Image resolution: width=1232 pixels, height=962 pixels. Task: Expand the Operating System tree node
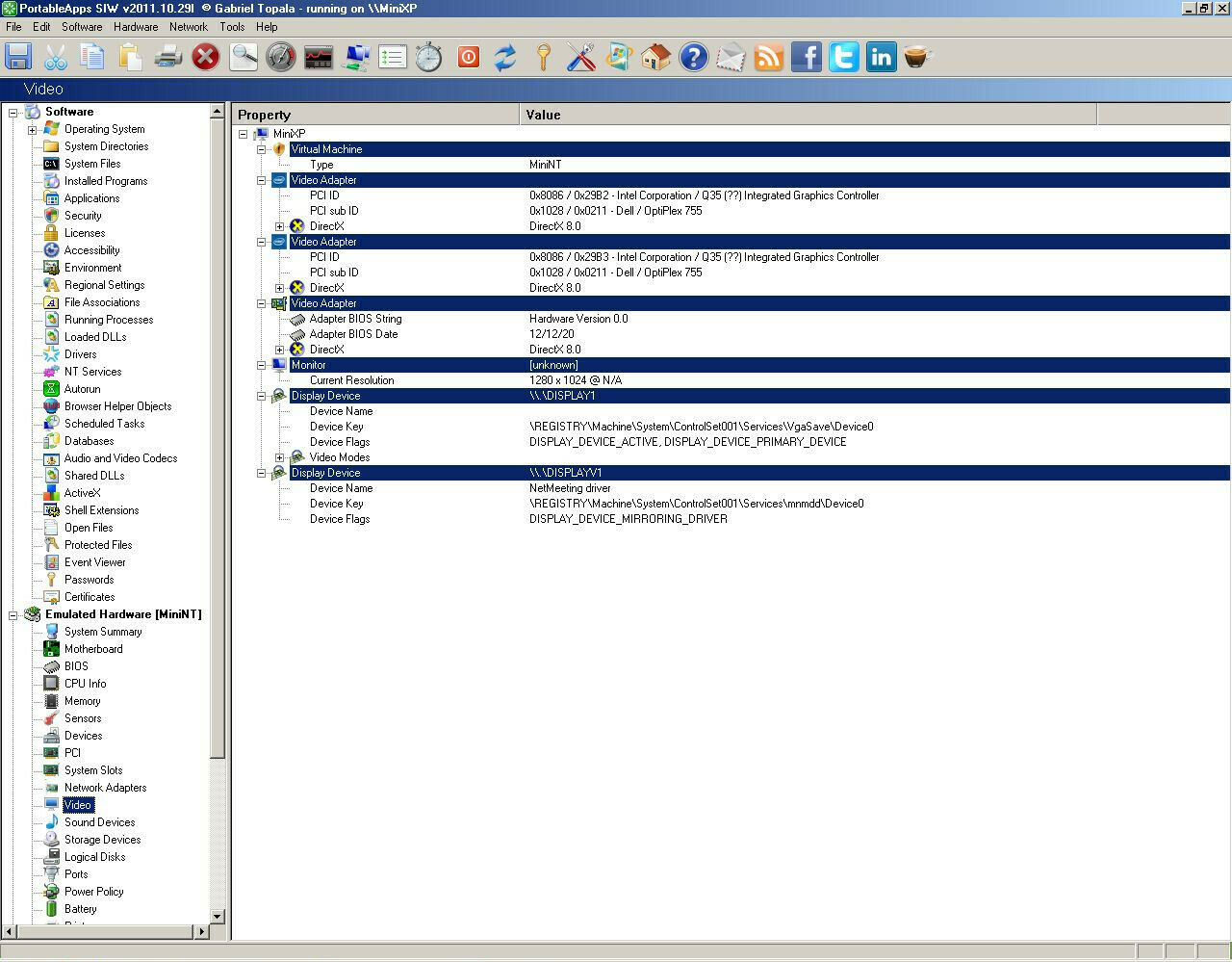pos(32,129)
